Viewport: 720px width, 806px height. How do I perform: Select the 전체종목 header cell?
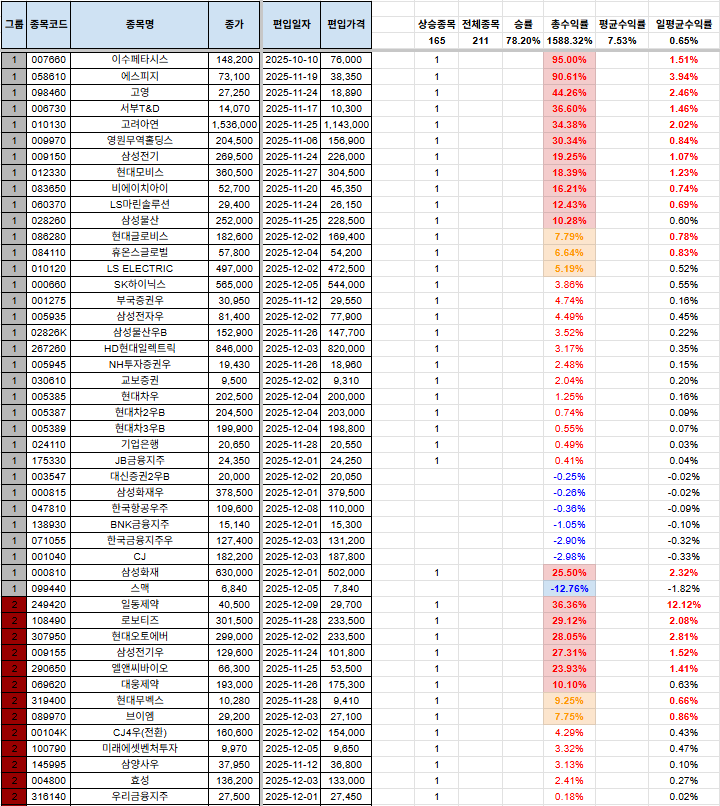coord(481,24)
